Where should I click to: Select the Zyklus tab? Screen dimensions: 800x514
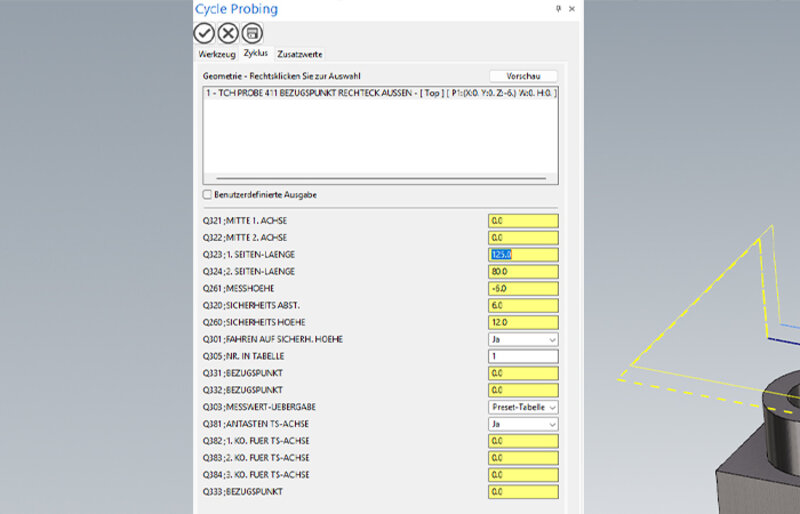[255, 54]
